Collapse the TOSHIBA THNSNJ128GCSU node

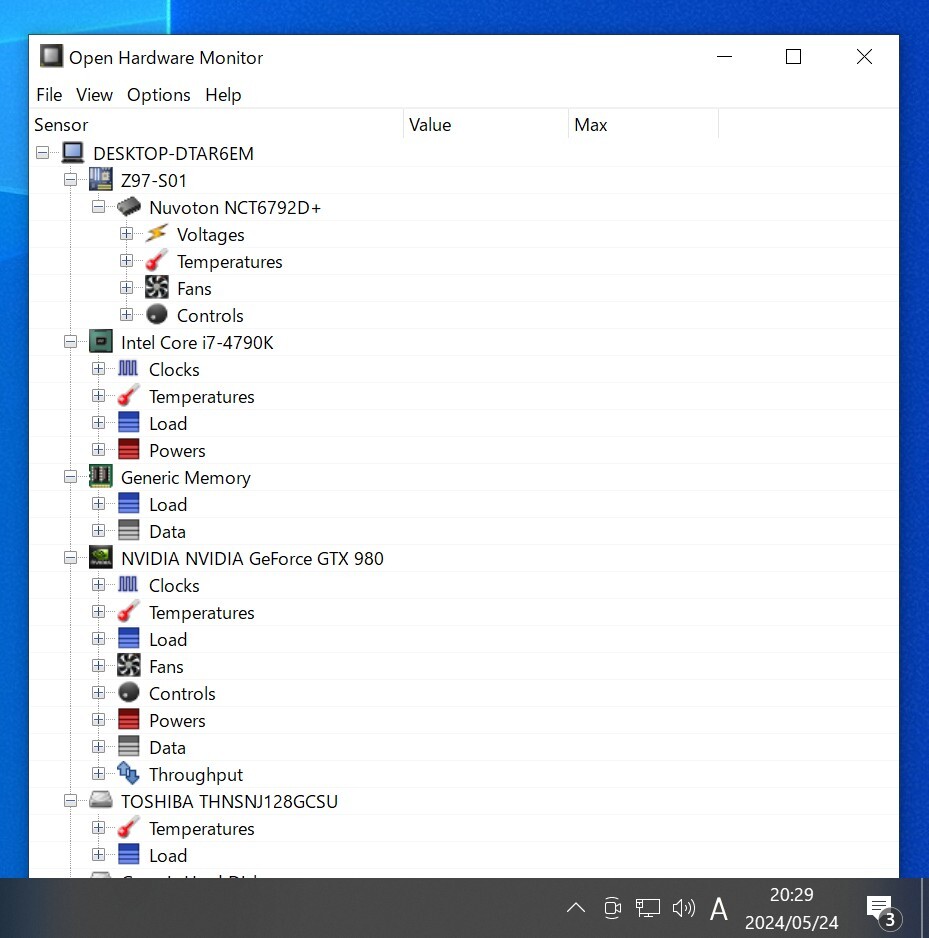point(71,800)
